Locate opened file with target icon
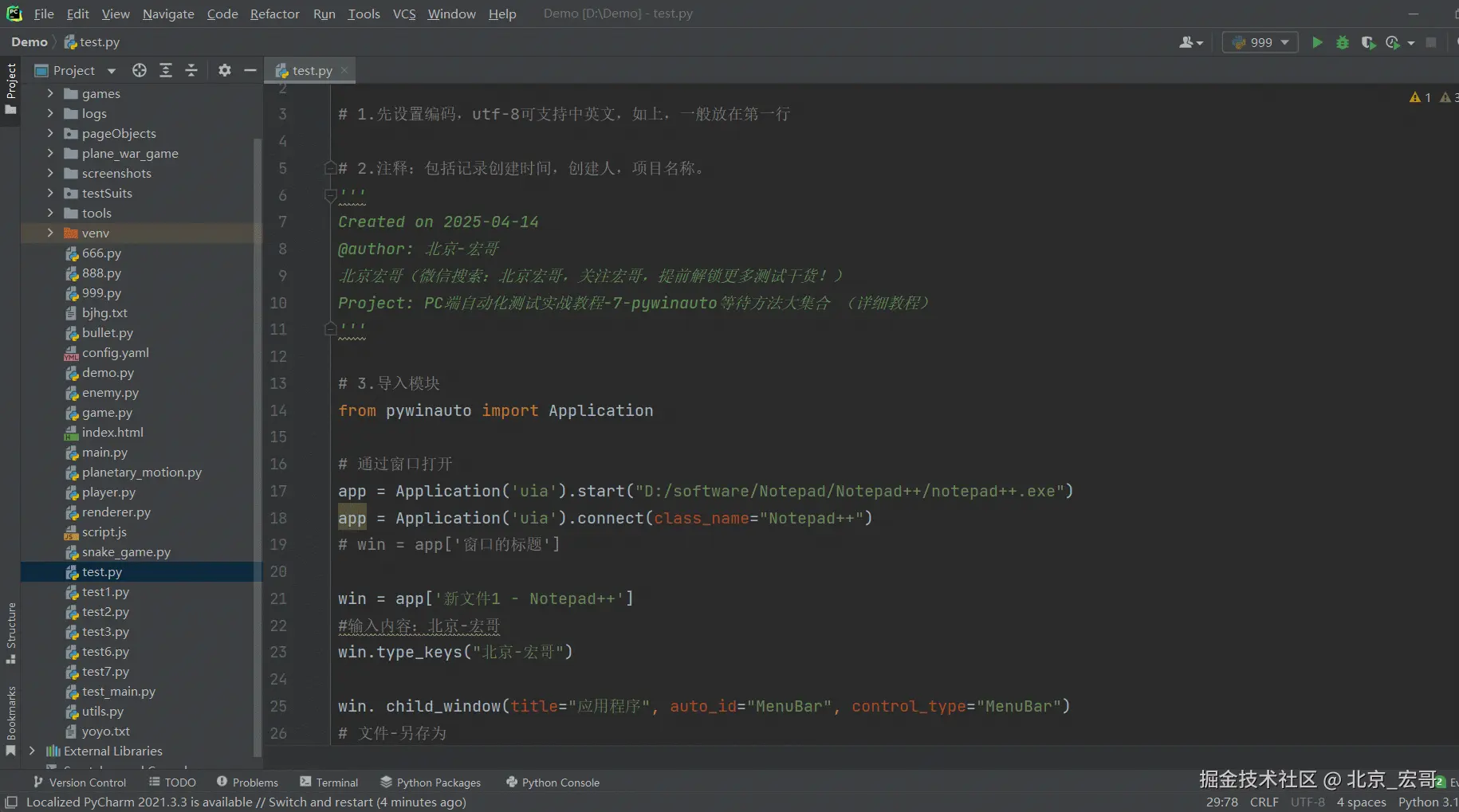1459x812 pixels. 140,70
